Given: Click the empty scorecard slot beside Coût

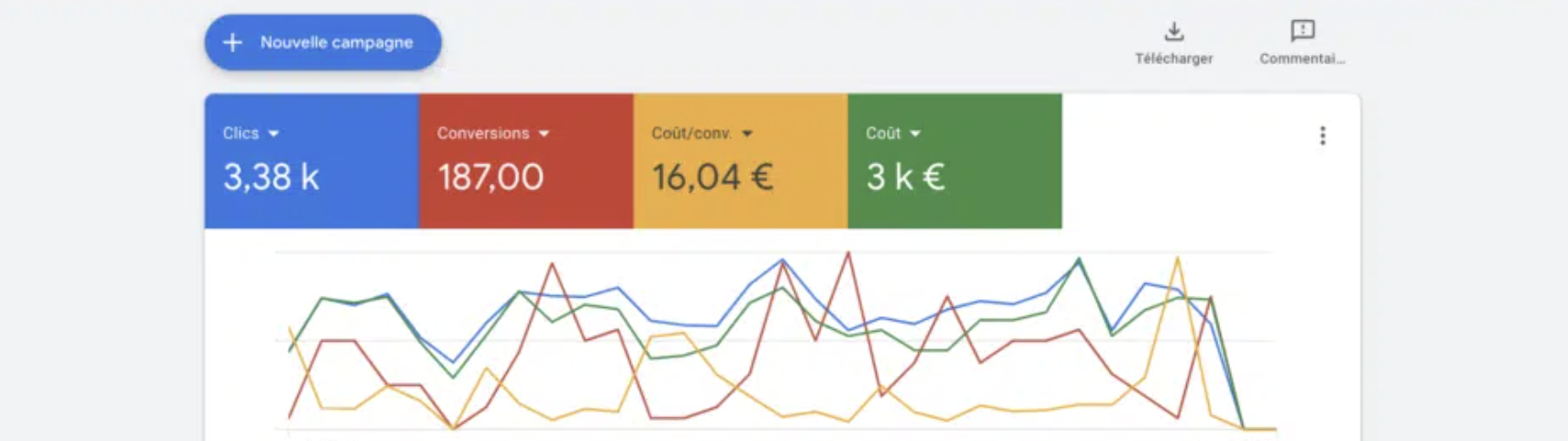Looking at the screenshot, I should click(x=1184, y=161).
